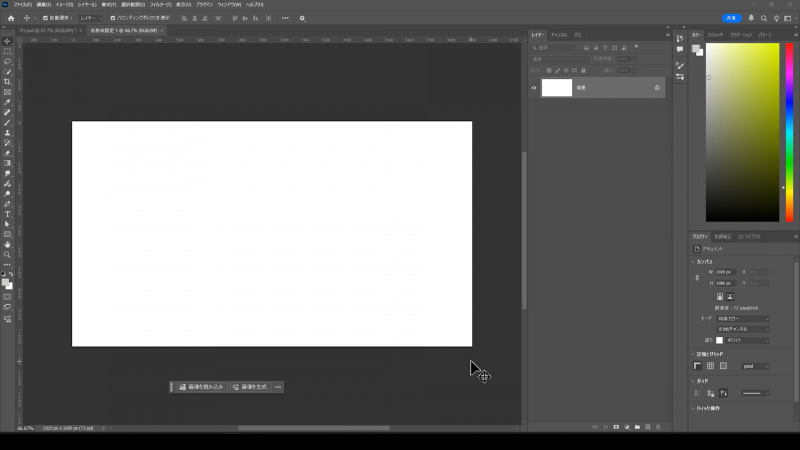Open the Search magnifier in top right

[764, 18]
